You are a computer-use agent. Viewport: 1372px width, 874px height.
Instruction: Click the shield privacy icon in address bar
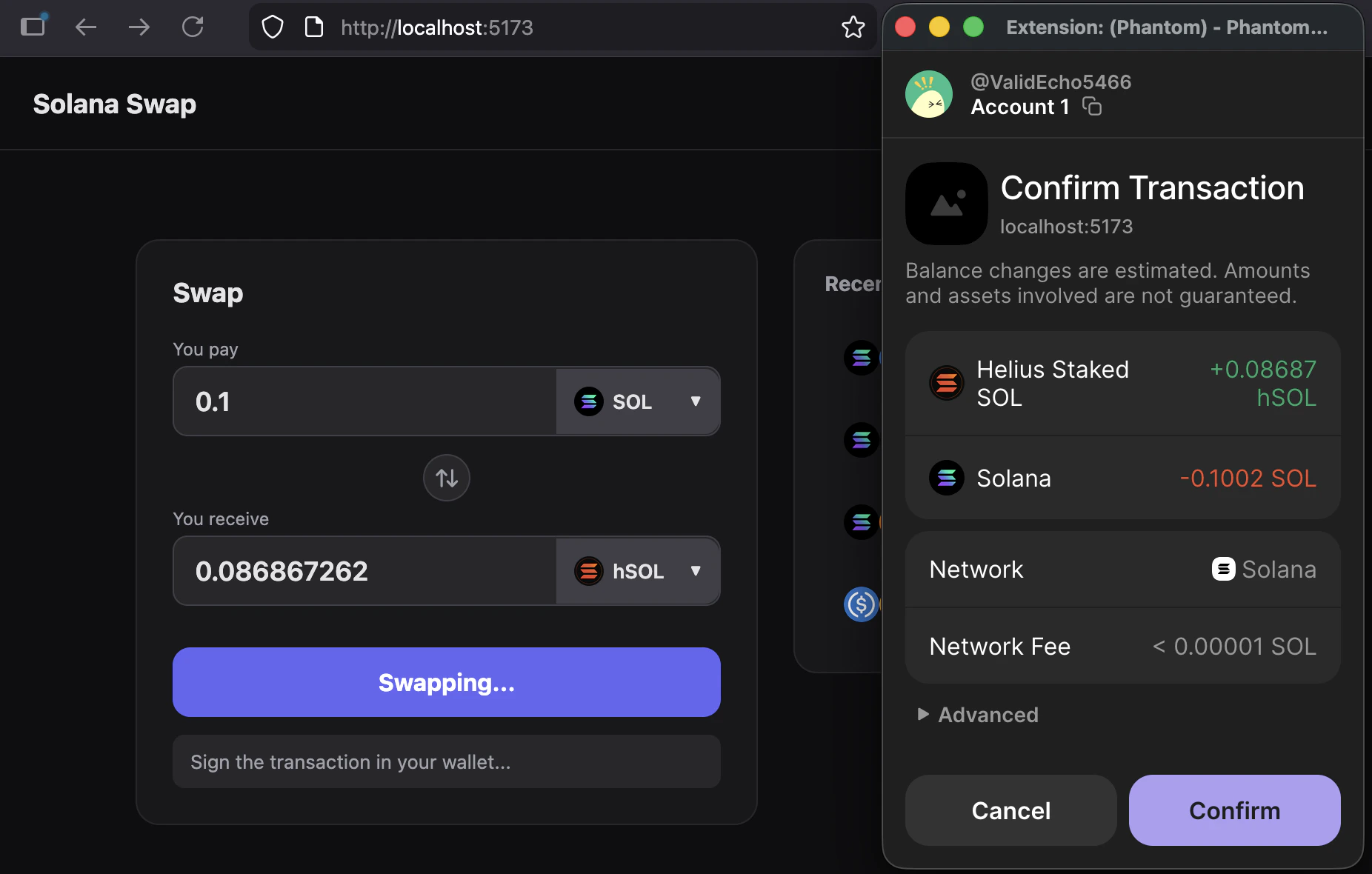(273, 27)
